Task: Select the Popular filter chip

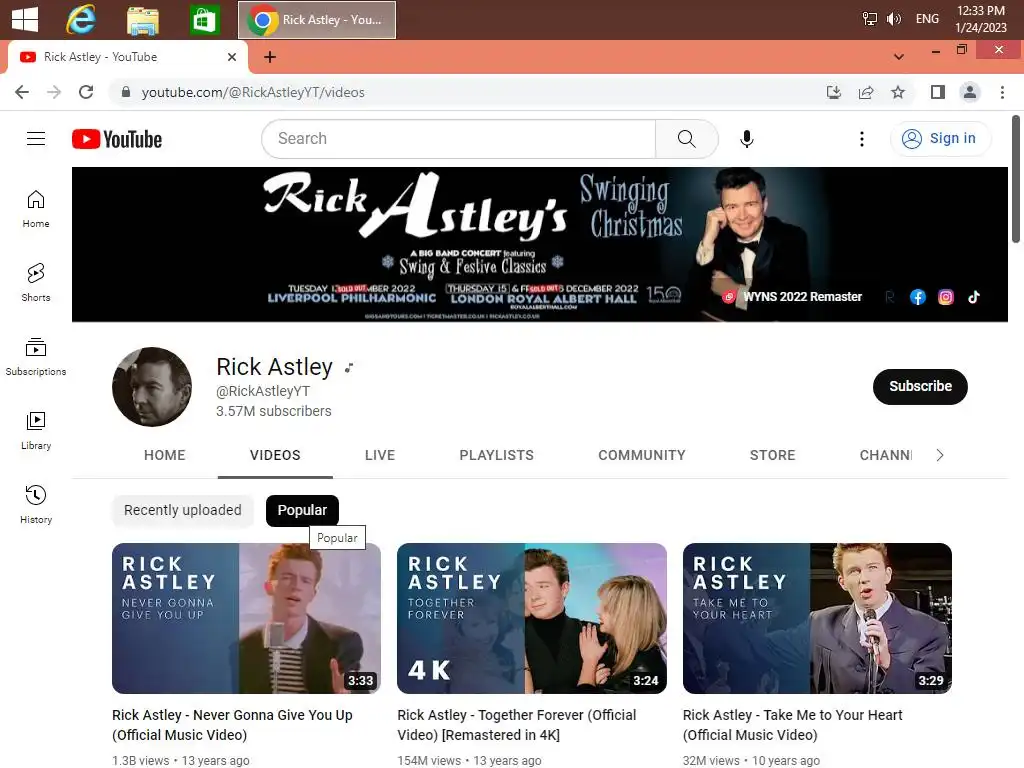Action: pos(302,510)
